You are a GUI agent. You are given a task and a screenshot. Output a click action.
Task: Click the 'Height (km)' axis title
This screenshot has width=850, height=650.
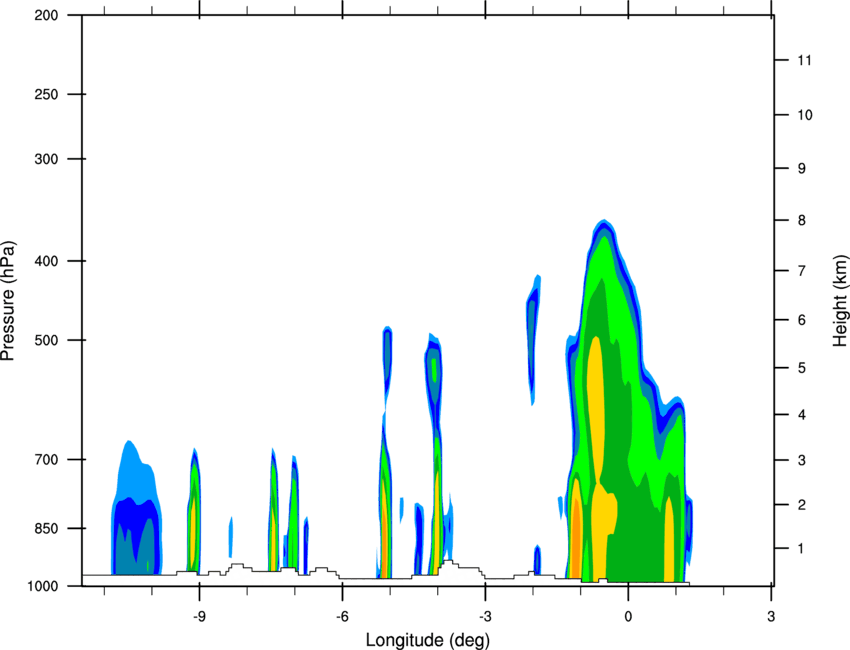point(840,300)
